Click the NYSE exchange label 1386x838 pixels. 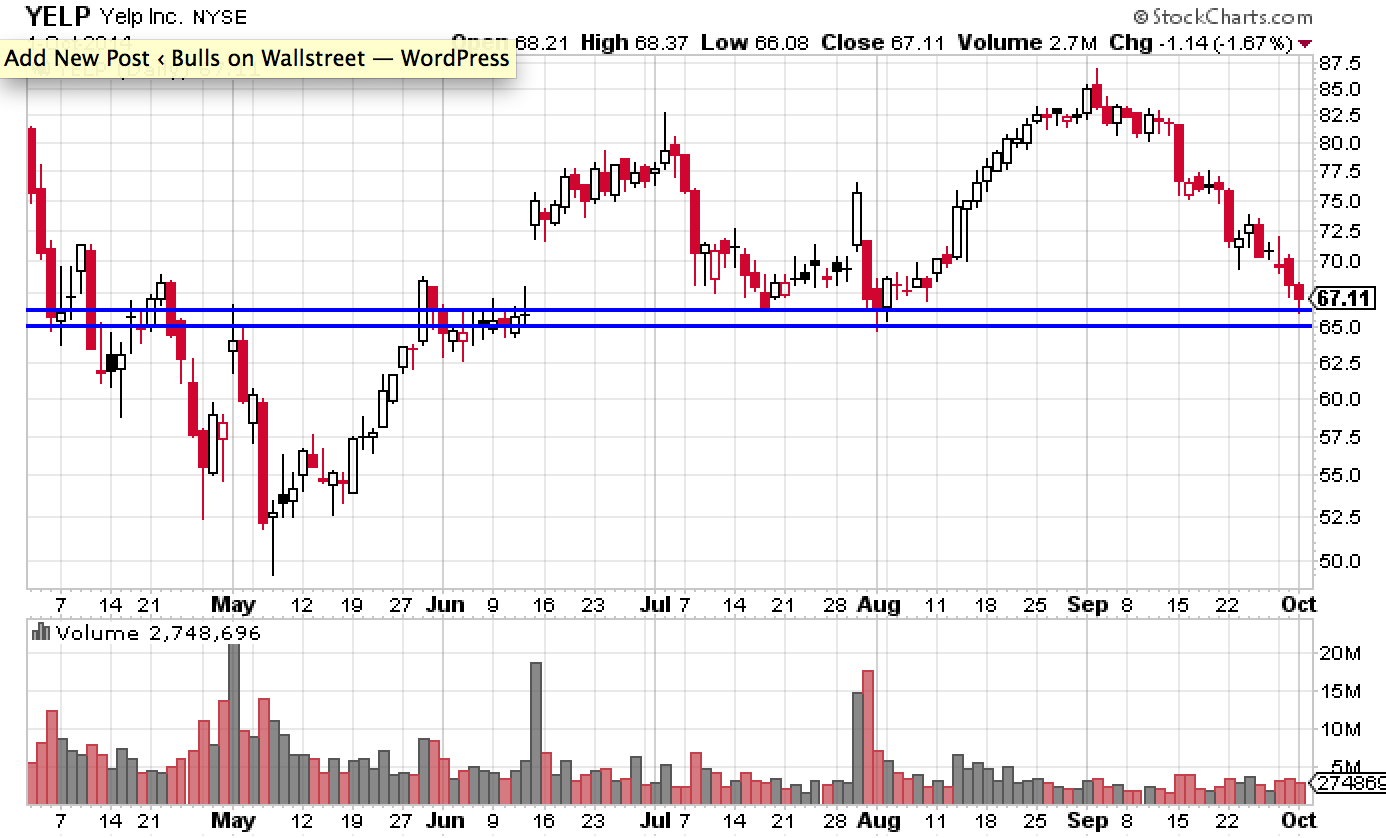pos(218,18)
